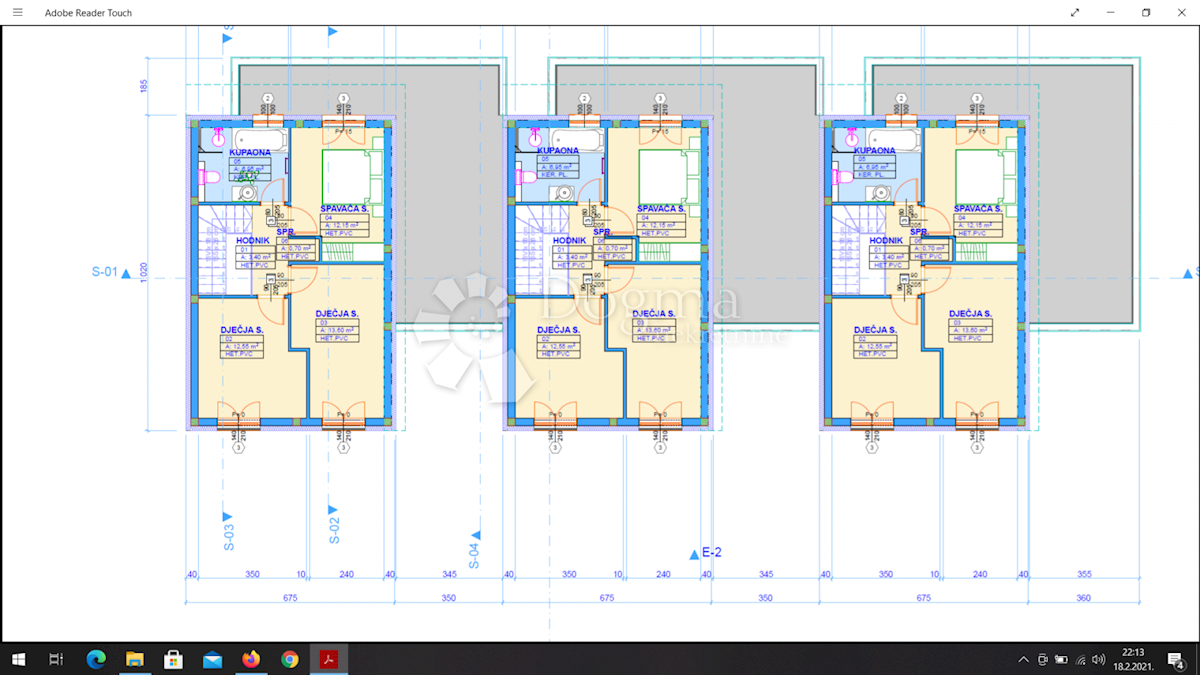The image size is (1200, 675).
Task: Open Microsoft Store from the taskbar
Action: pos(173,659)
